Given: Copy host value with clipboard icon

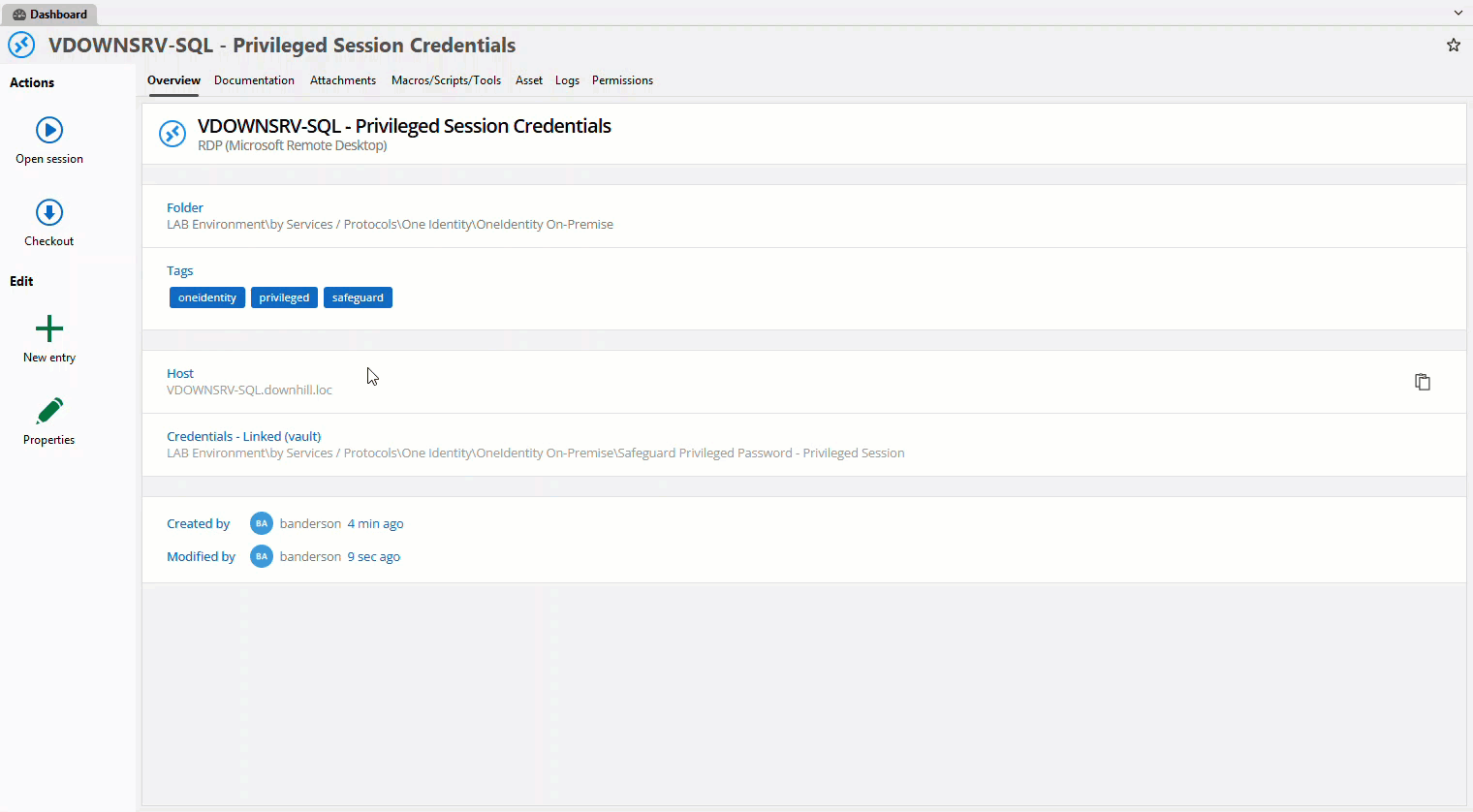Looking at the screenshot, I should [1423, 382].
